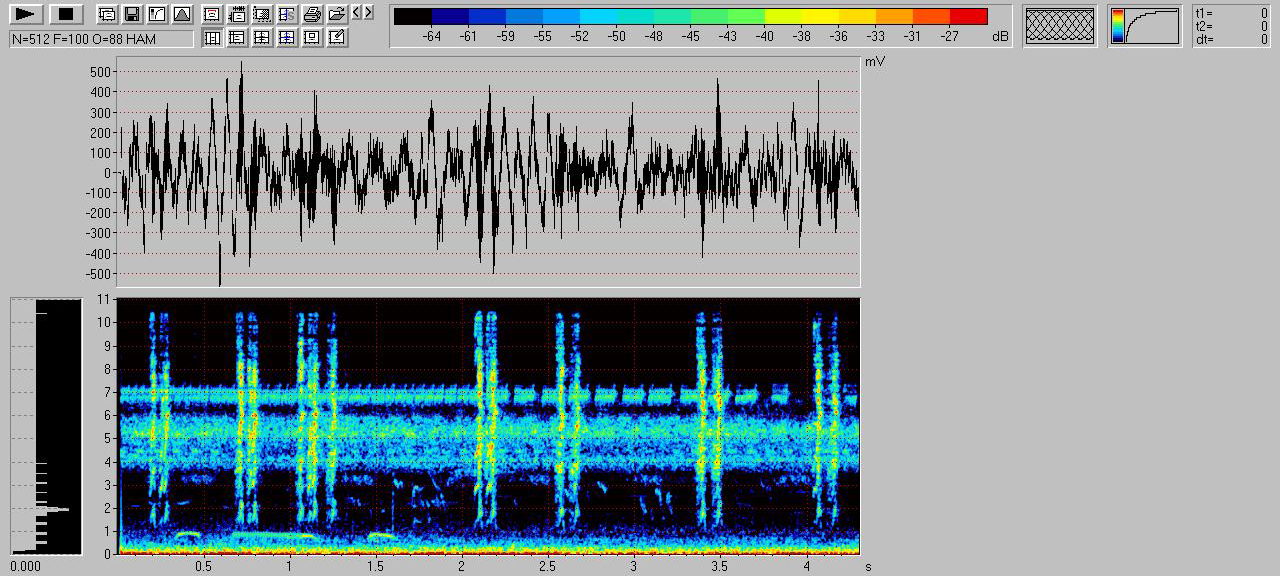Toggle the blue crosshair cursor layout button
This screenshot has width=1280, height=576.
point(287,38)
